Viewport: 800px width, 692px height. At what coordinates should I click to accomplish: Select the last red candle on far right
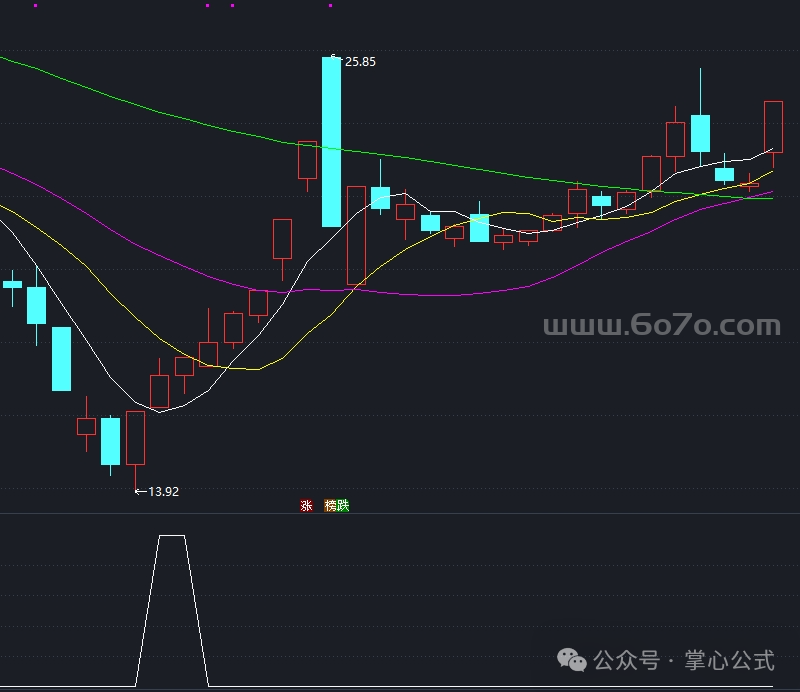click(773, 126)
